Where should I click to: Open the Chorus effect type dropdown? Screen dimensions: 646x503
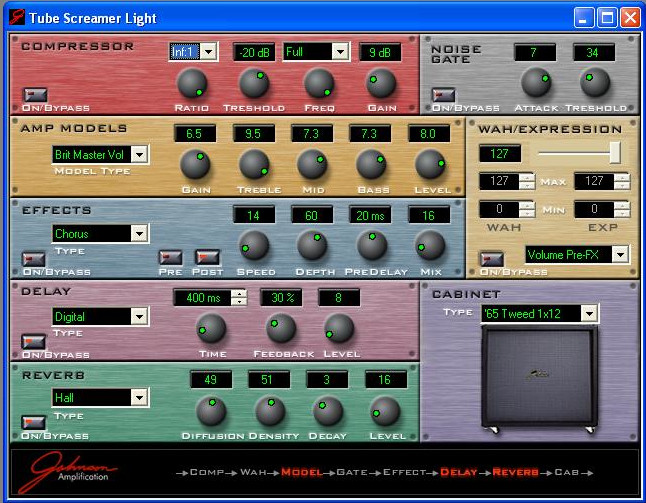[x=140, y=234]
